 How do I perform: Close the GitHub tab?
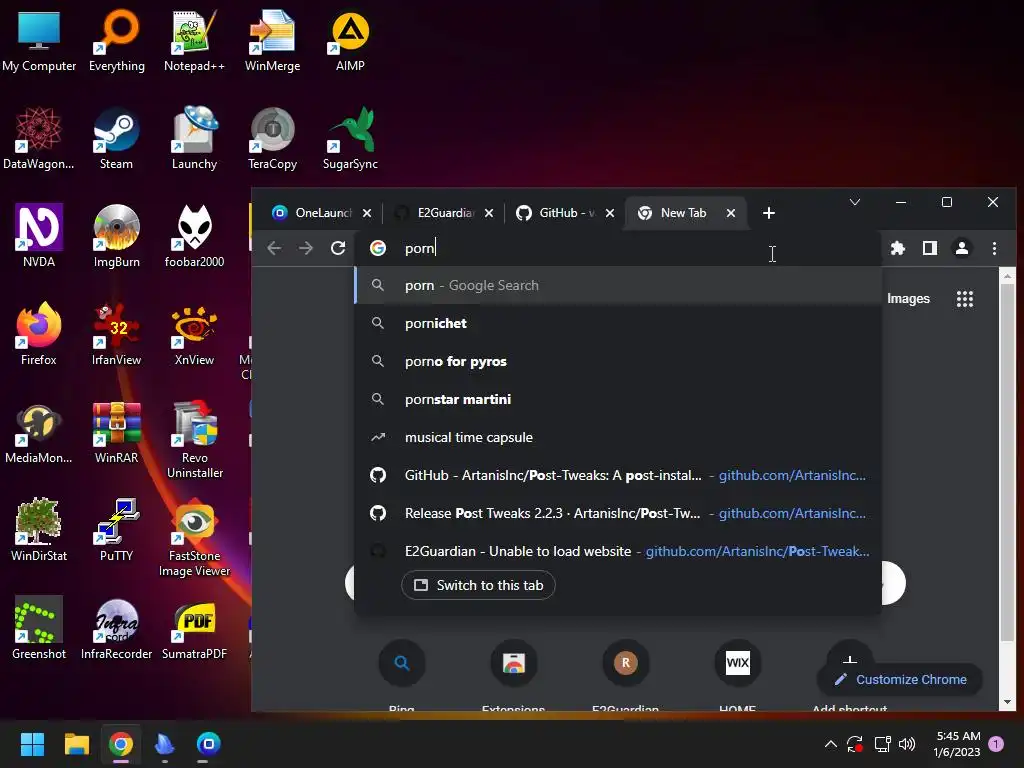pos(609,213)
